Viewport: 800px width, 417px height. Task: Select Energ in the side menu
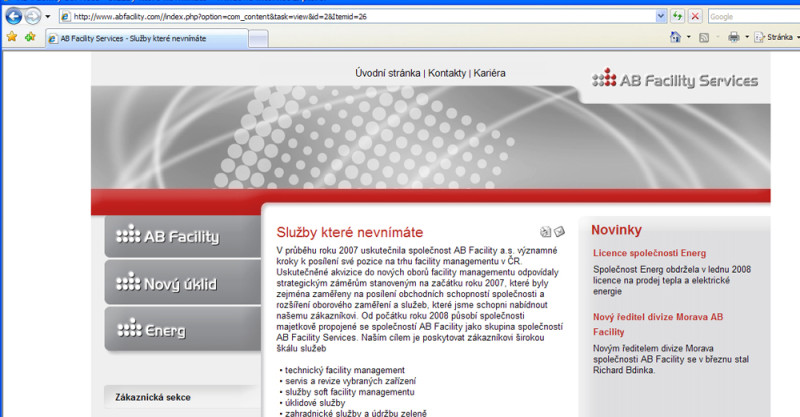point(182,330)
